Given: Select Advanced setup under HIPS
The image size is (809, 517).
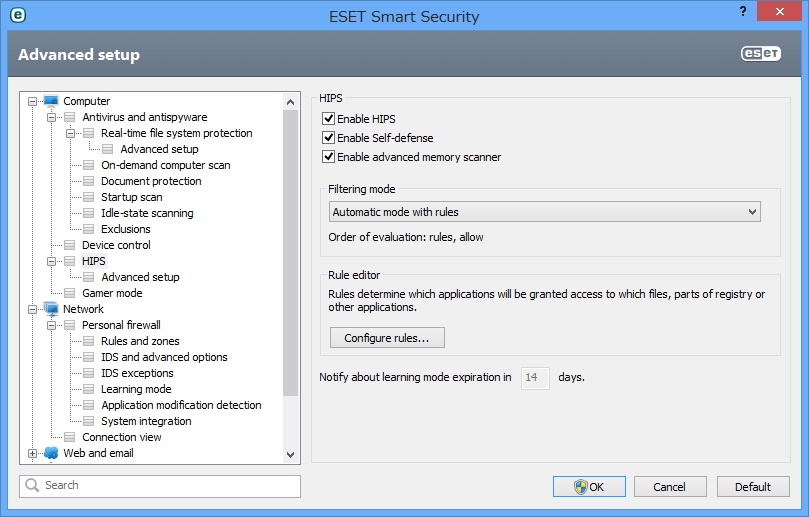Looking at the screenshot, I should tap(140, 277).
